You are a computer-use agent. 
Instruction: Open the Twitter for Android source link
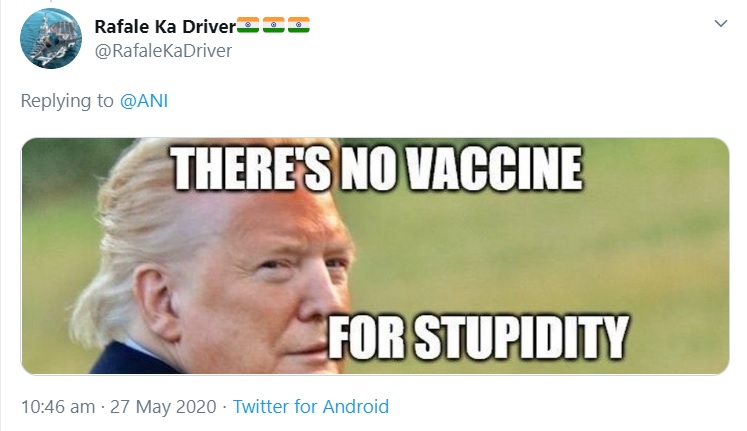coord(311,407)
